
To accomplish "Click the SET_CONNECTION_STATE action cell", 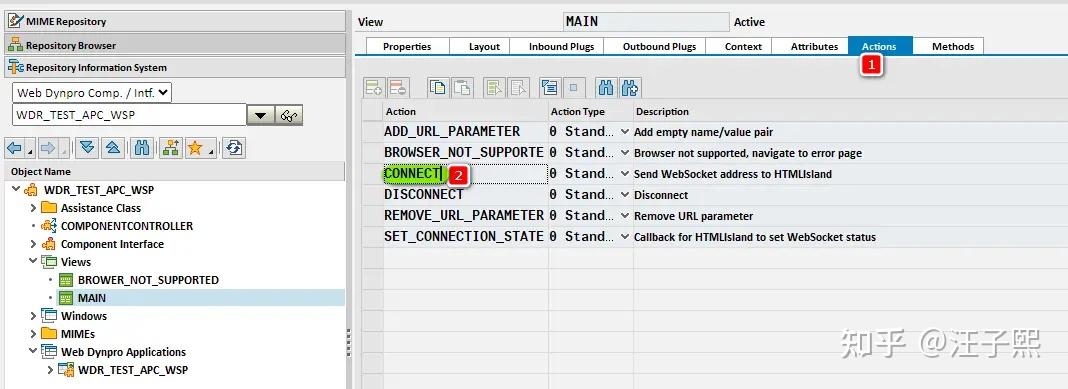I will click(466, 237).
